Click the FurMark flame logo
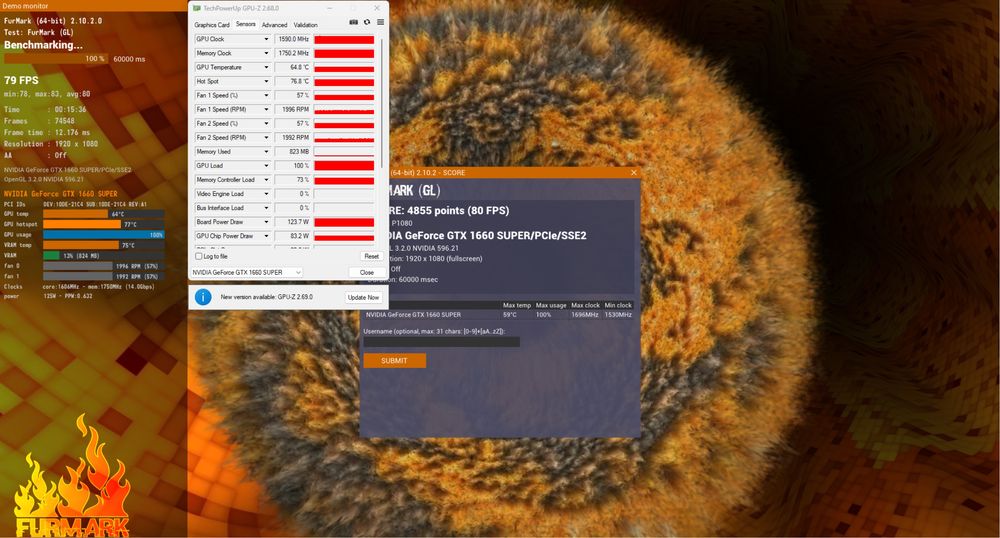Screen dimensions: 1000x538 click(x=71, y=477)
